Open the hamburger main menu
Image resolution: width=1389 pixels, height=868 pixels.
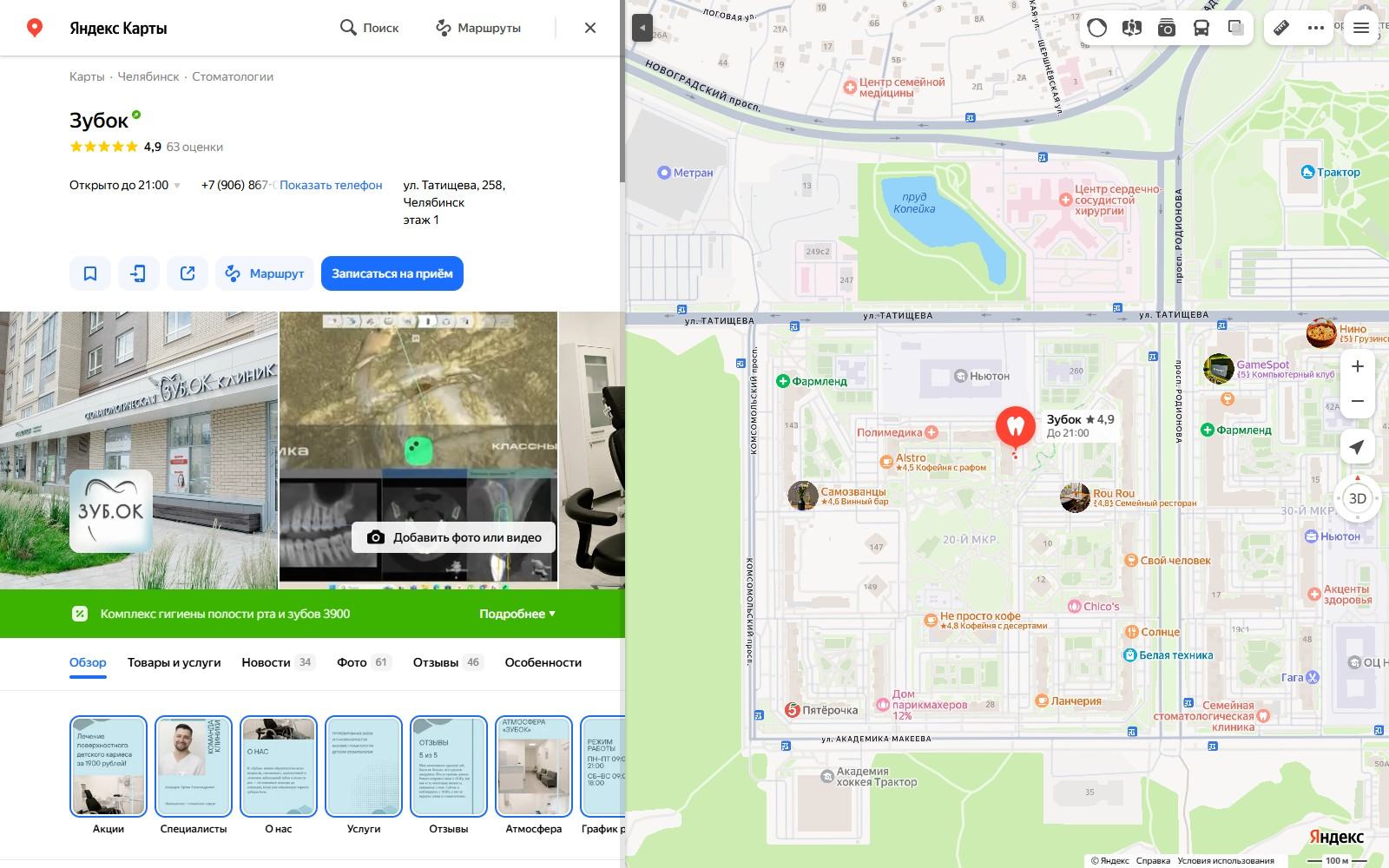(1361, 28)
